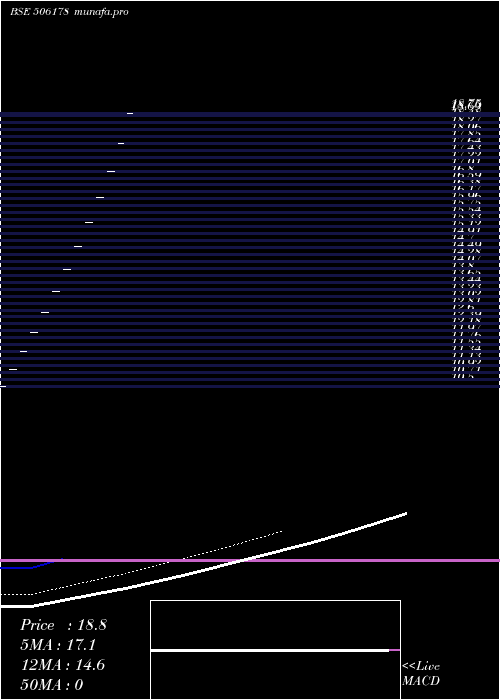500x700 pixels.
Task: Select the Price : 18.8 readout
Action: 63,625
